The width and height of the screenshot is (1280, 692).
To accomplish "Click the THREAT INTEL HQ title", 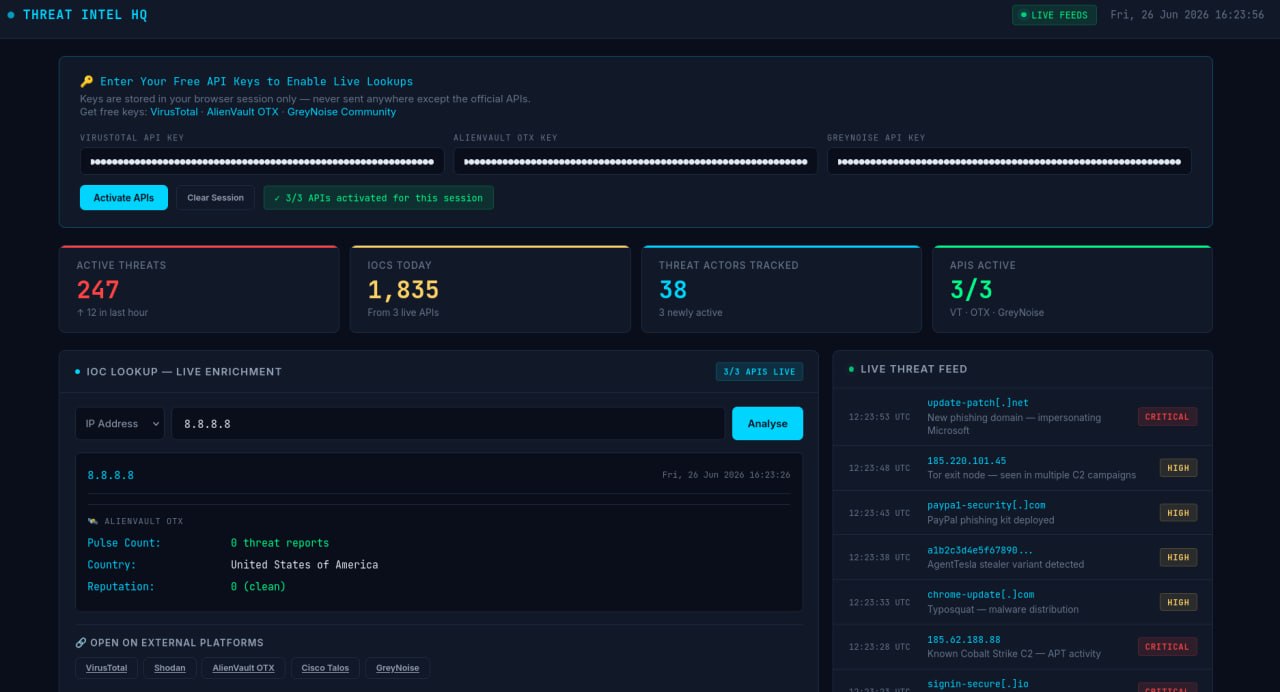I will click(85, 15).
